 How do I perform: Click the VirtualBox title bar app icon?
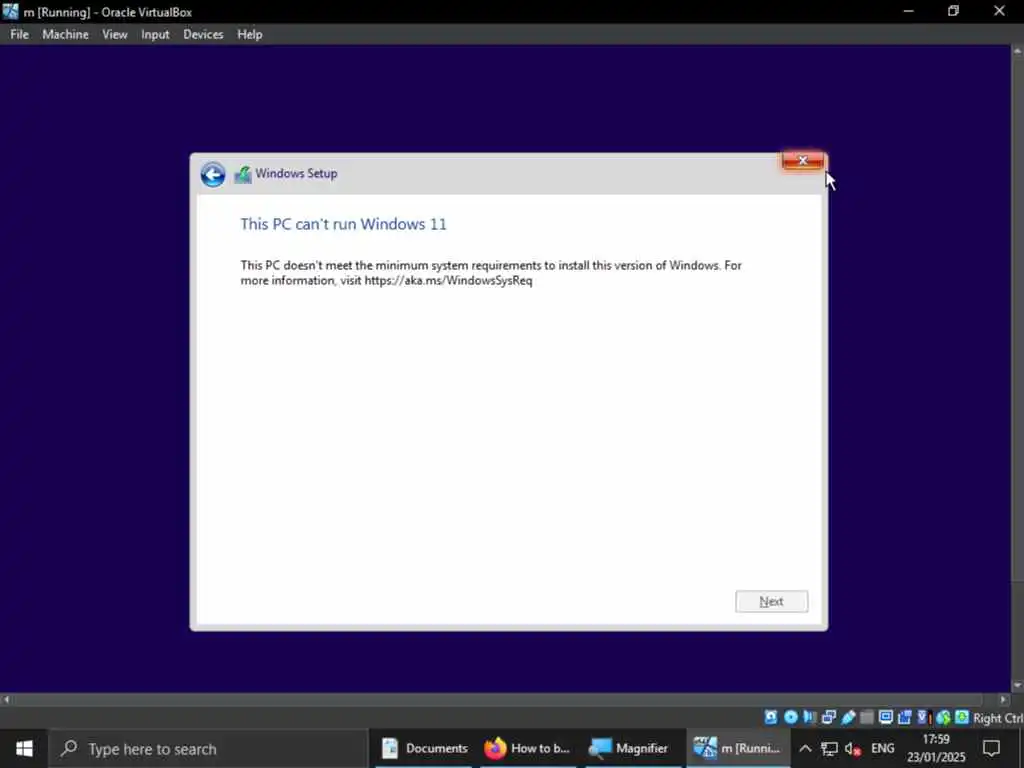click(x=10, y=11)
